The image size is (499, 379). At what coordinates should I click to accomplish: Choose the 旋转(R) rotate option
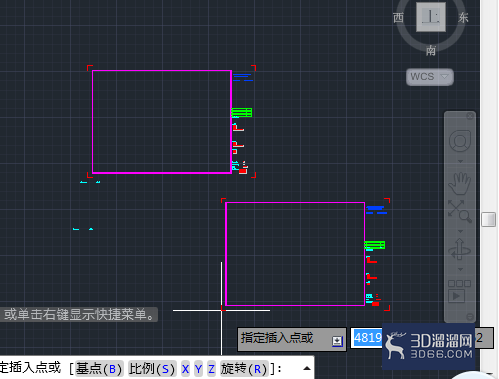[x=244, y=369]
